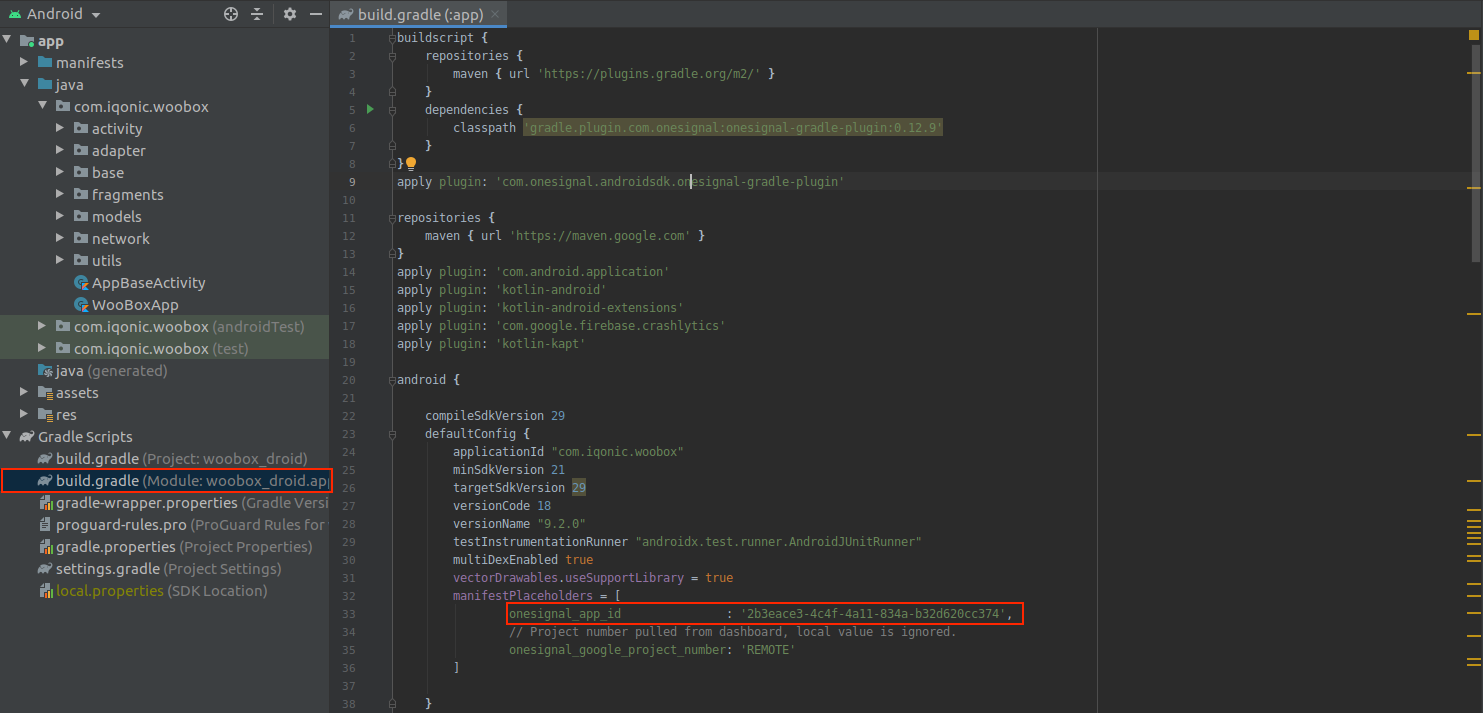Click the WooBoxApp Kotlin class icon
1483x713 pixels.
(x=82, y=305)
